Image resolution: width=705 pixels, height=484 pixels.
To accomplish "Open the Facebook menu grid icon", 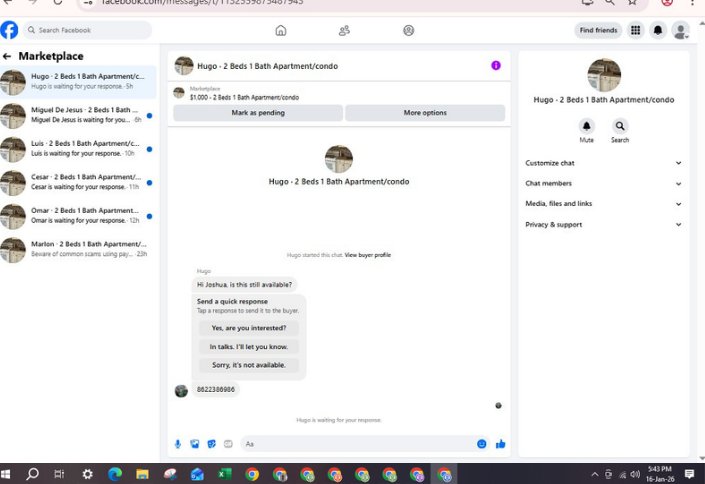I will coord(635,30).
